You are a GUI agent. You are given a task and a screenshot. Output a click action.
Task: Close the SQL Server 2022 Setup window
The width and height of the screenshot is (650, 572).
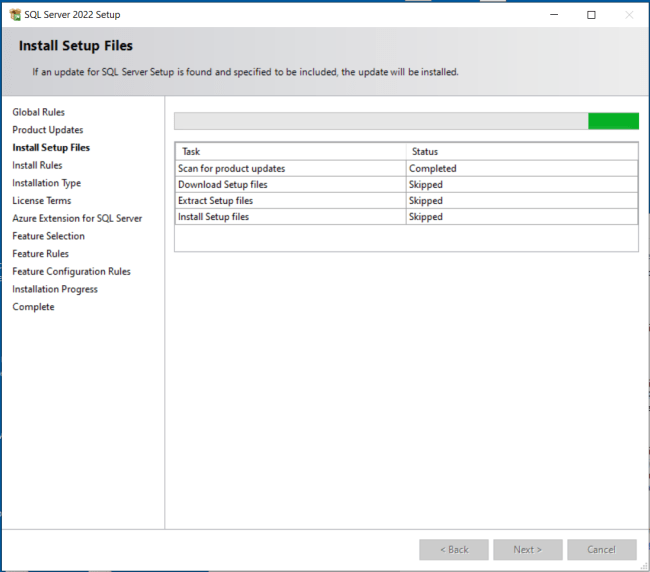point(629,15)
